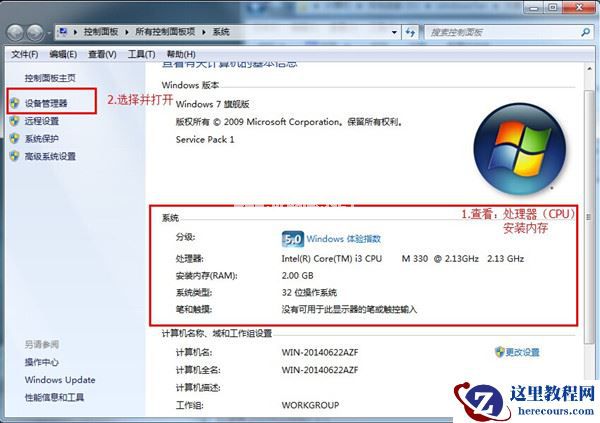The image size is (600, 423).
Task: Click the refresh icon beside address bar
Action: pos(411,32)
